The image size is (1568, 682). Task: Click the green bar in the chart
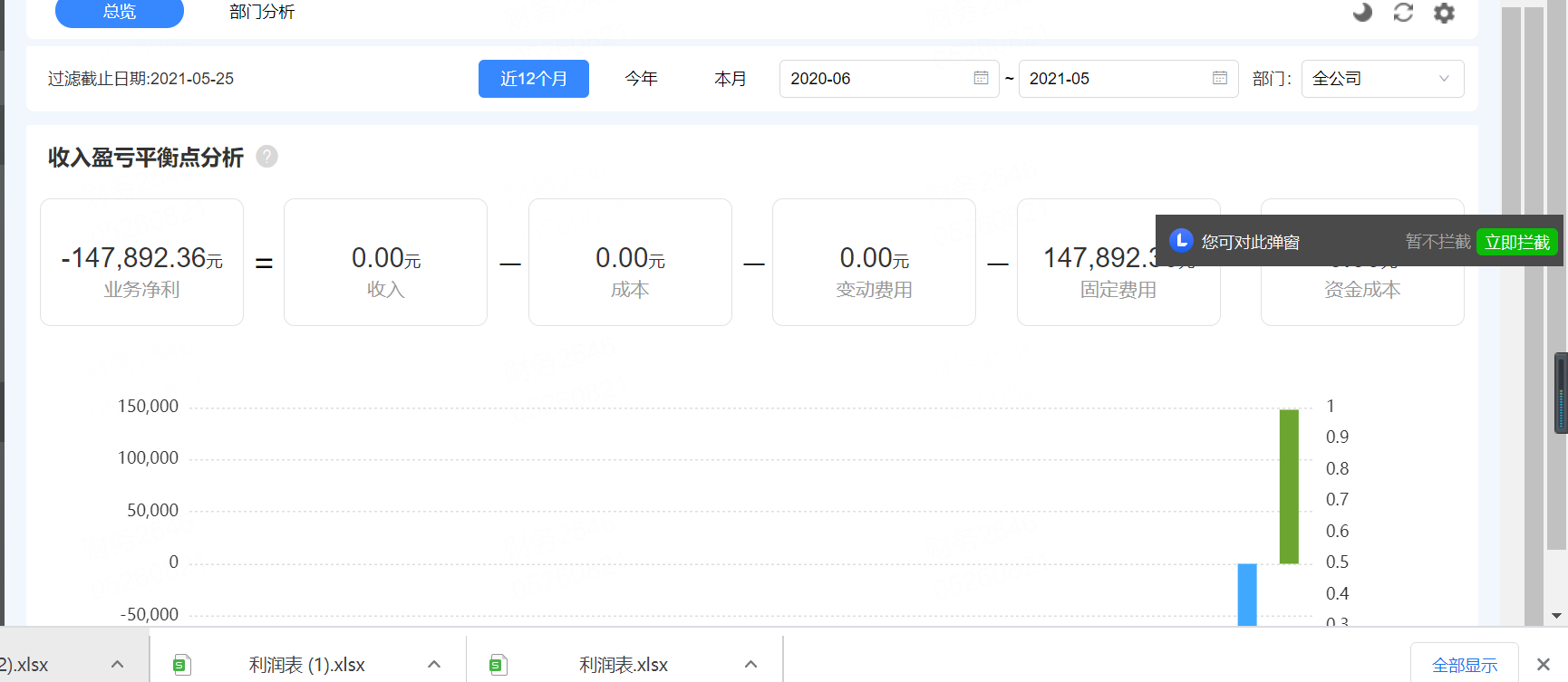tap(1289, 486)
